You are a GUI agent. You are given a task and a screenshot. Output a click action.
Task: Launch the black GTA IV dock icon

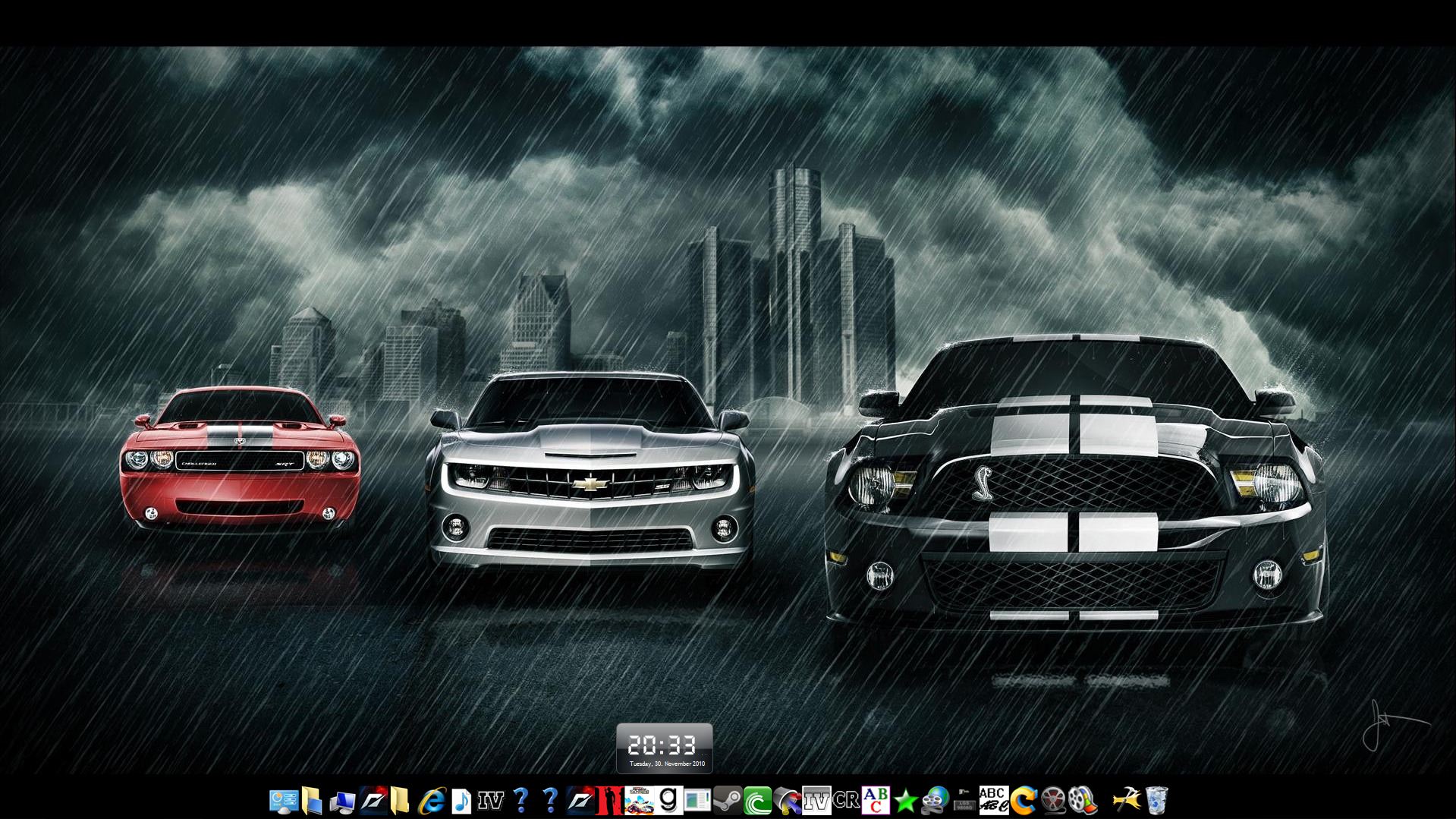491,801
